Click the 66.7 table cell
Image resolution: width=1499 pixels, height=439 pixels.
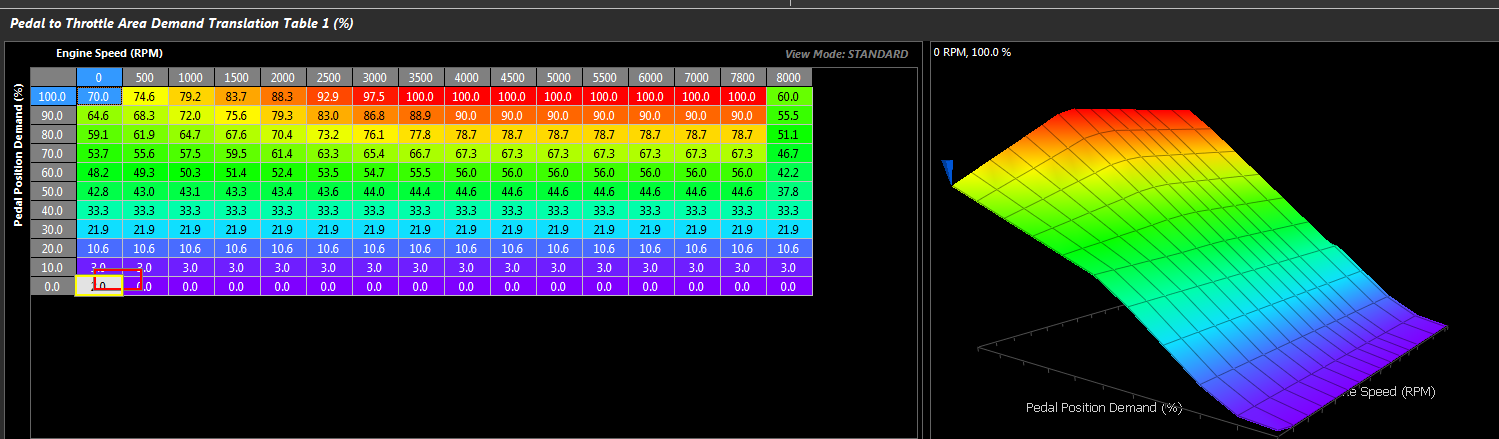coord(421,154)
